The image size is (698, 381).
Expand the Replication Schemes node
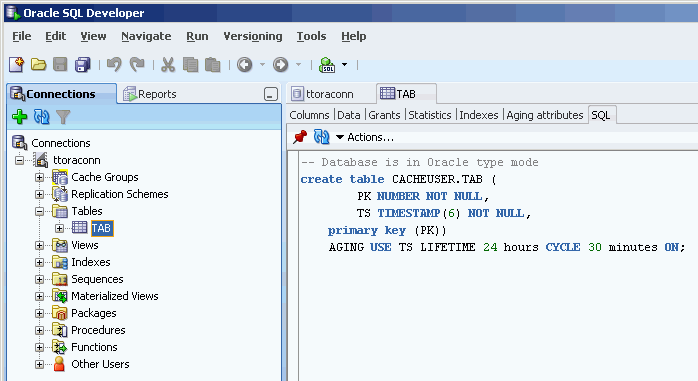coord(39,195)
